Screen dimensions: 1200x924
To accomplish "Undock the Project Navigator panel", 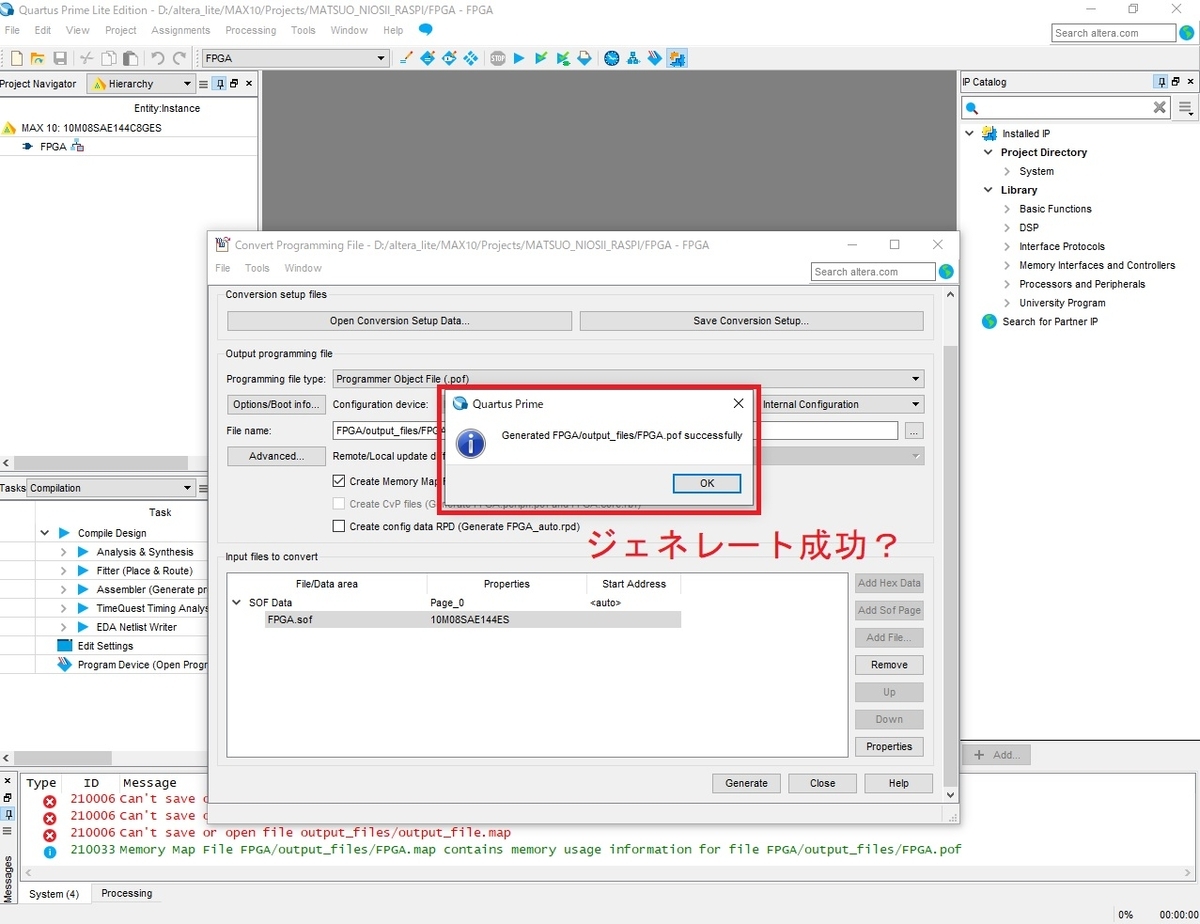I will coord(234,84).
